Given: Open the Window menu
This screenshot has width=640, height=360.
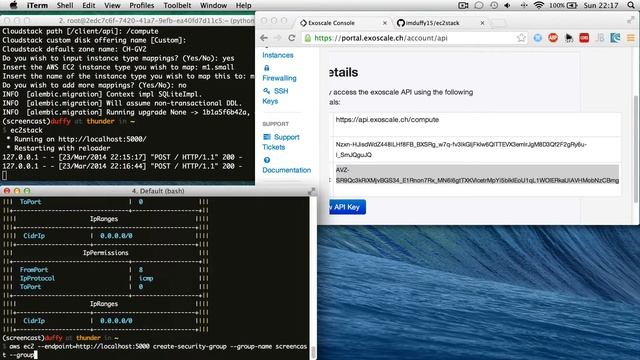Looking at the screenshot, I should coord(213,5).
